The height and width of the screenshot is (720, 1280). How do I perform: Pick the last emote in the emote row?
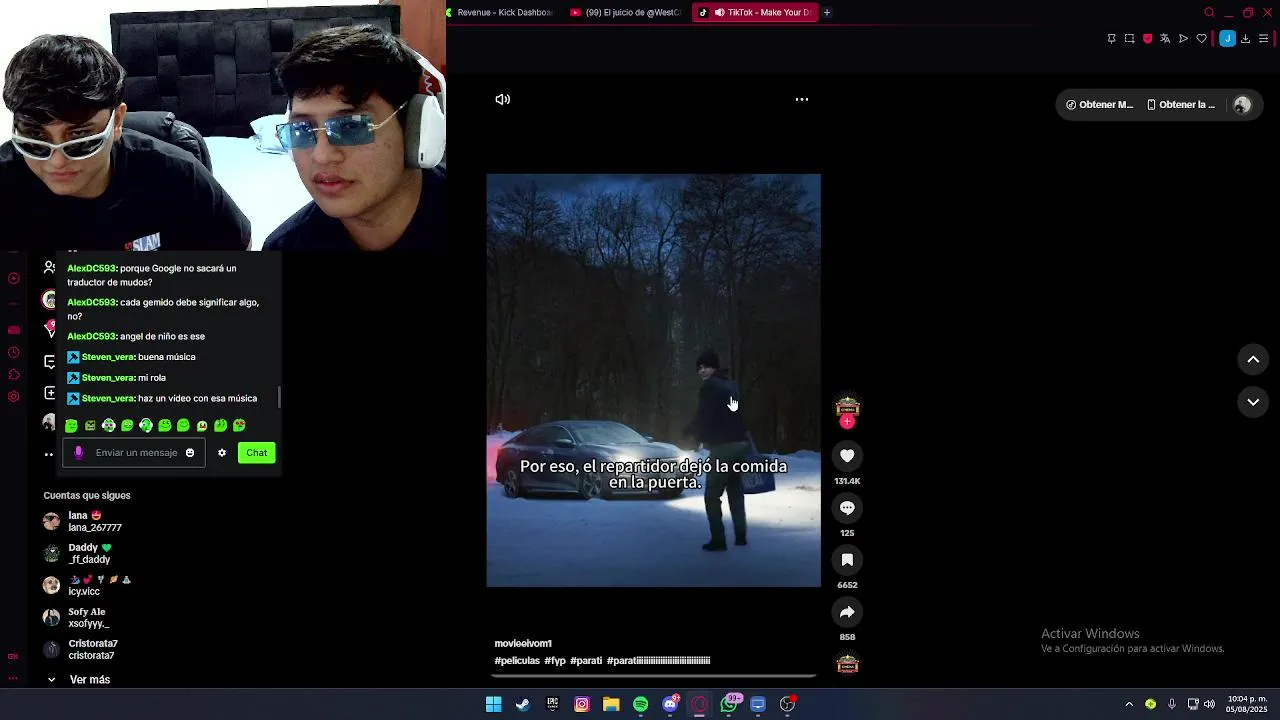(x=240, y=426)
